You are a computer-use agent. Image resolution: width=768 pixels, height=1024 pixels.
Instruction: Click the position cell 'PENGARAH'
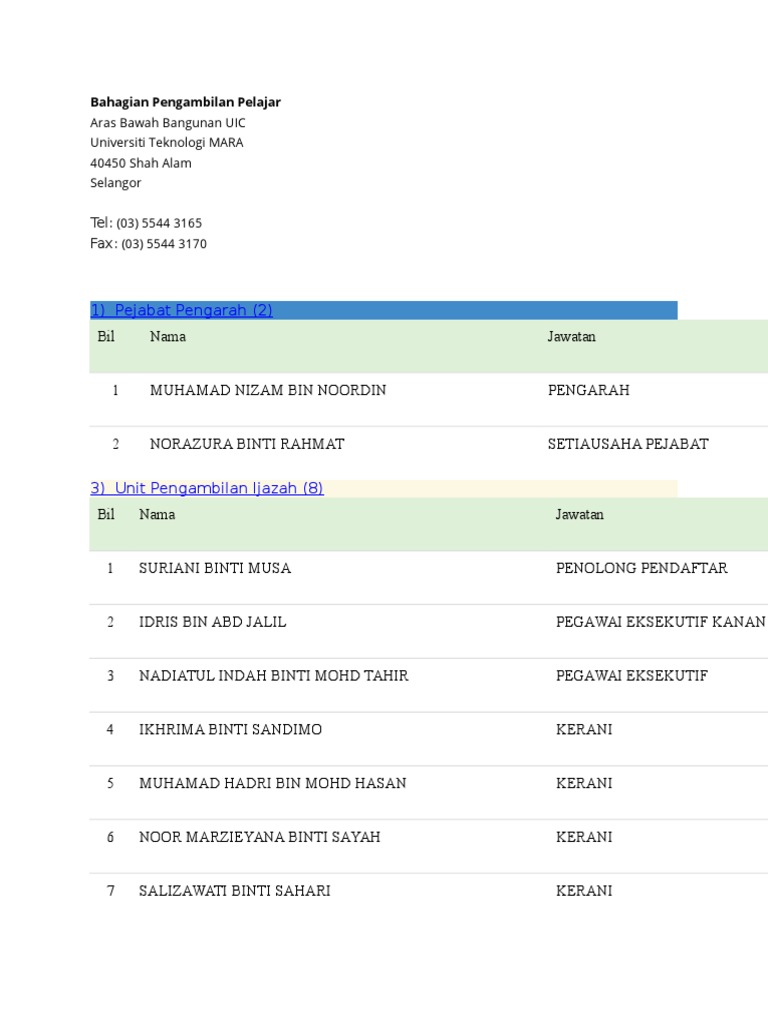click(x=588, y=390)
